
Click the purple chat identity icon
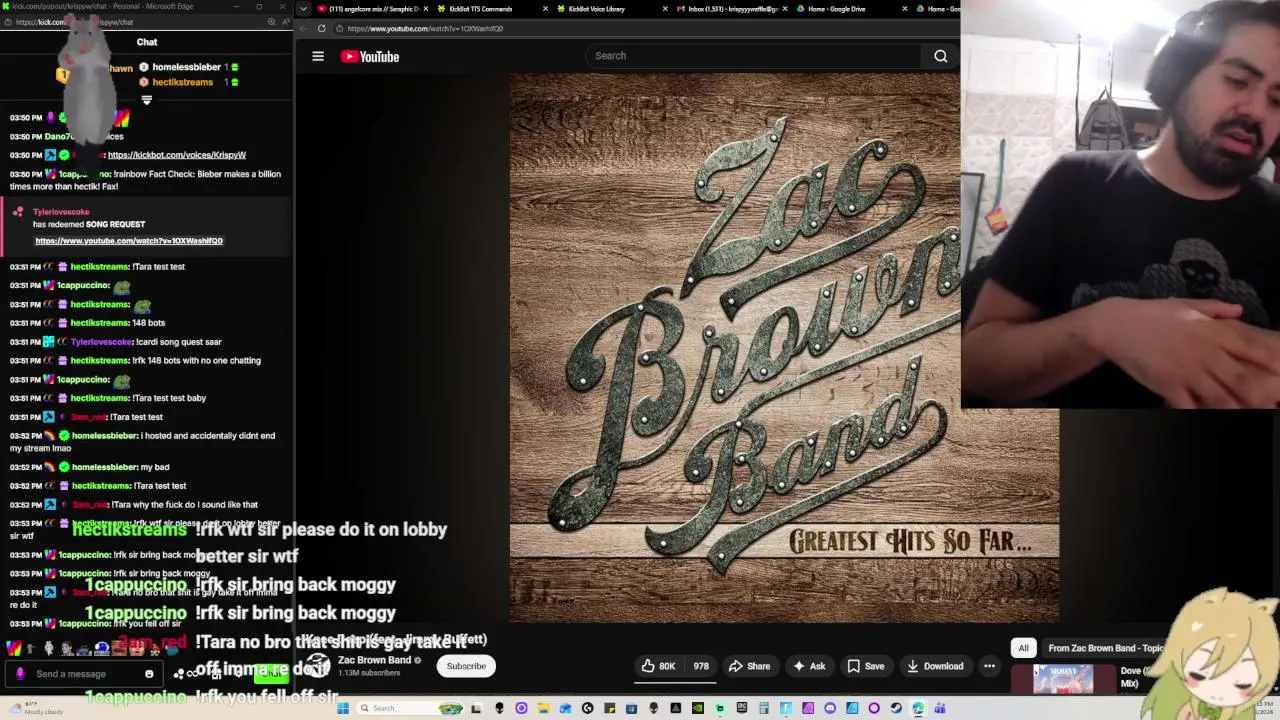pos(20,674)
